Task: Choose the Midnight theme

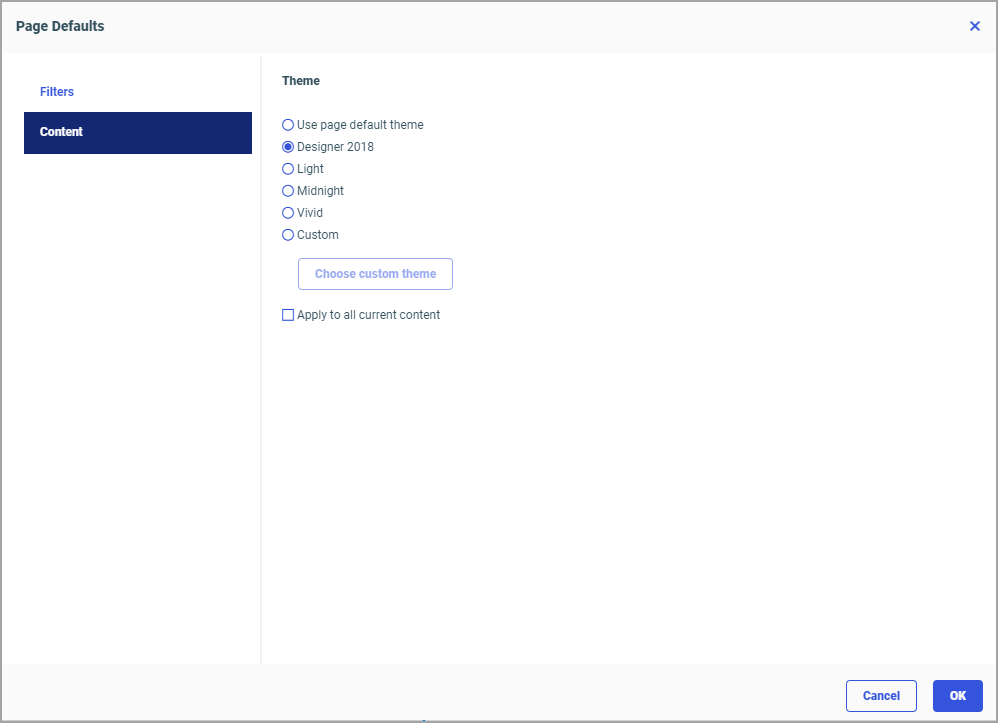Action: 288,190
